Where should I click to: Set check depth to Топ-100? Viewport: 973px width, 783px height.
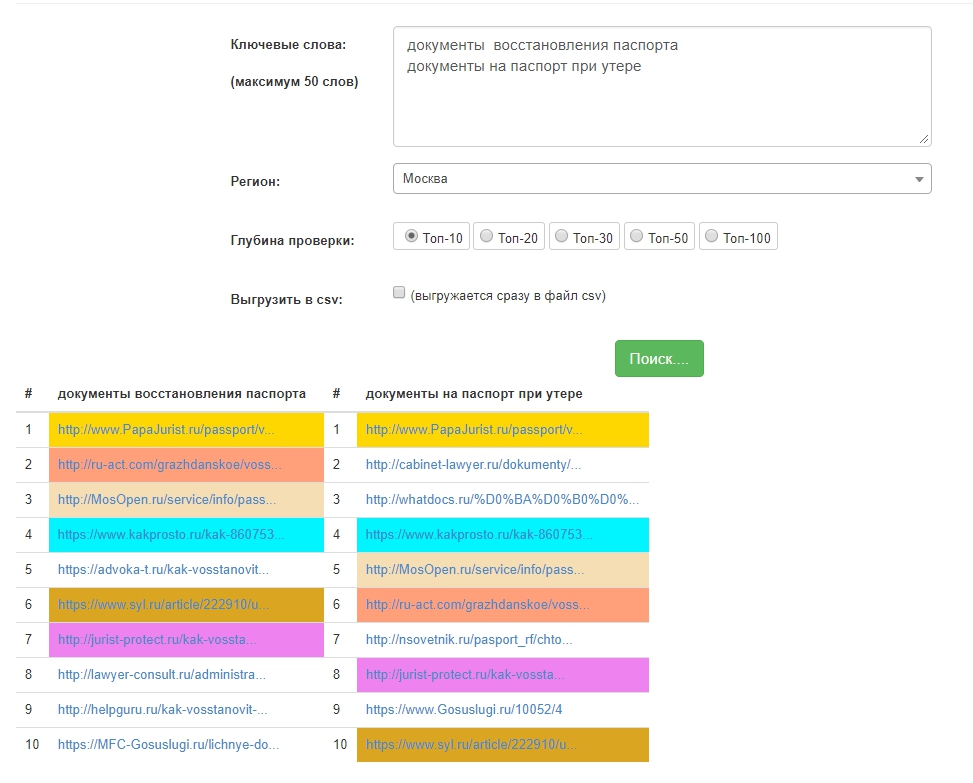click(x=711, y=237)
